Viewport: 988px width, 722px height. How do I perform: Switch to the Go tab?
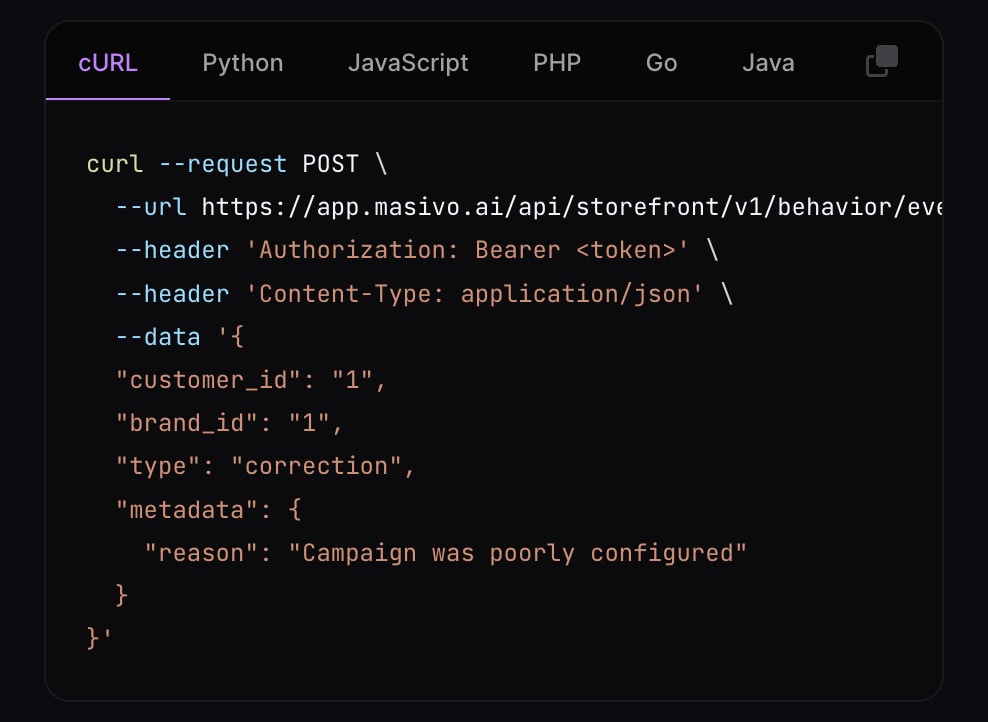tap(661, 63)
